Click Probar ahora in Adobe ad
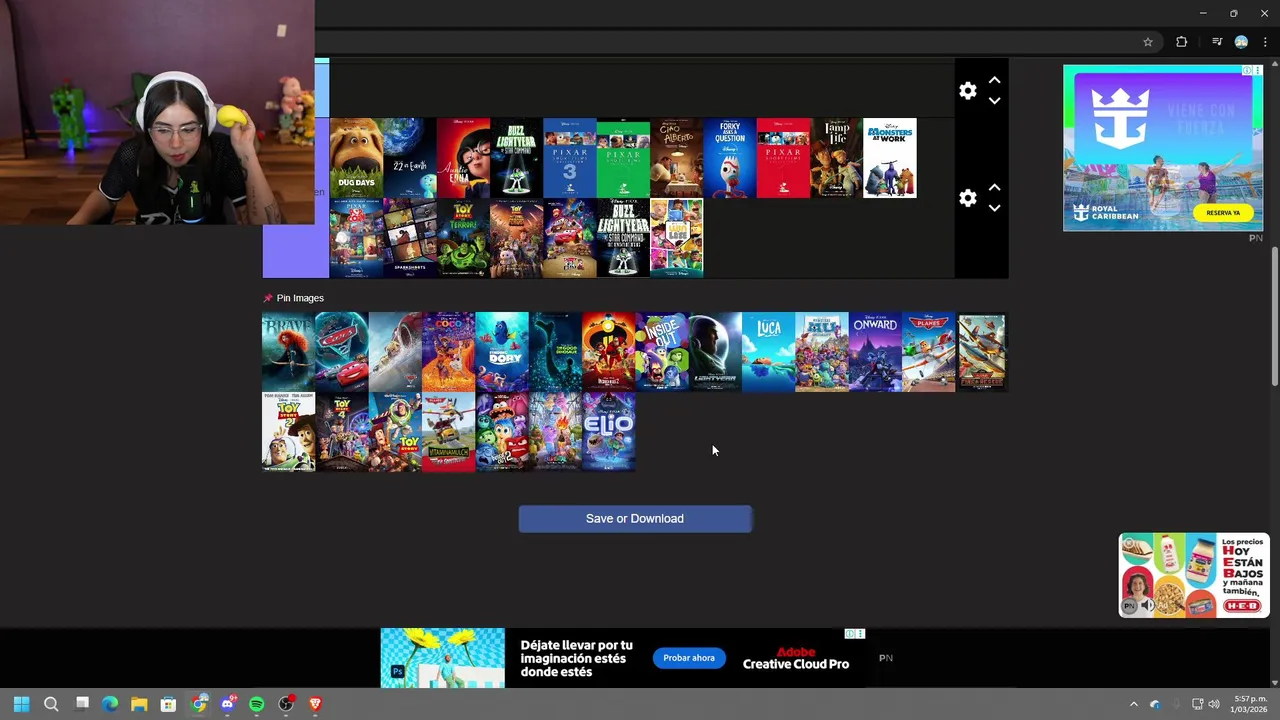This screenshot has width=1280, height=720. (x=689, y=658)
